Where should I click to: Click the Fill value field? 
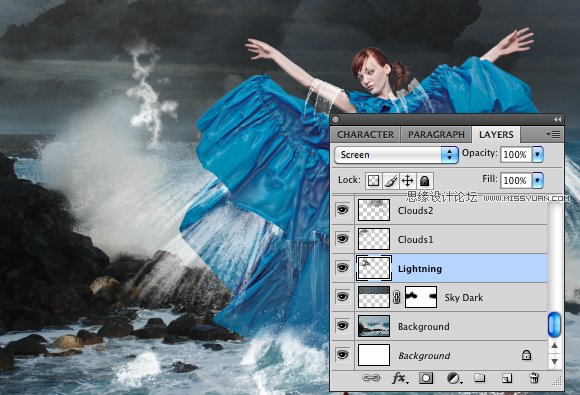pos(516,180)
